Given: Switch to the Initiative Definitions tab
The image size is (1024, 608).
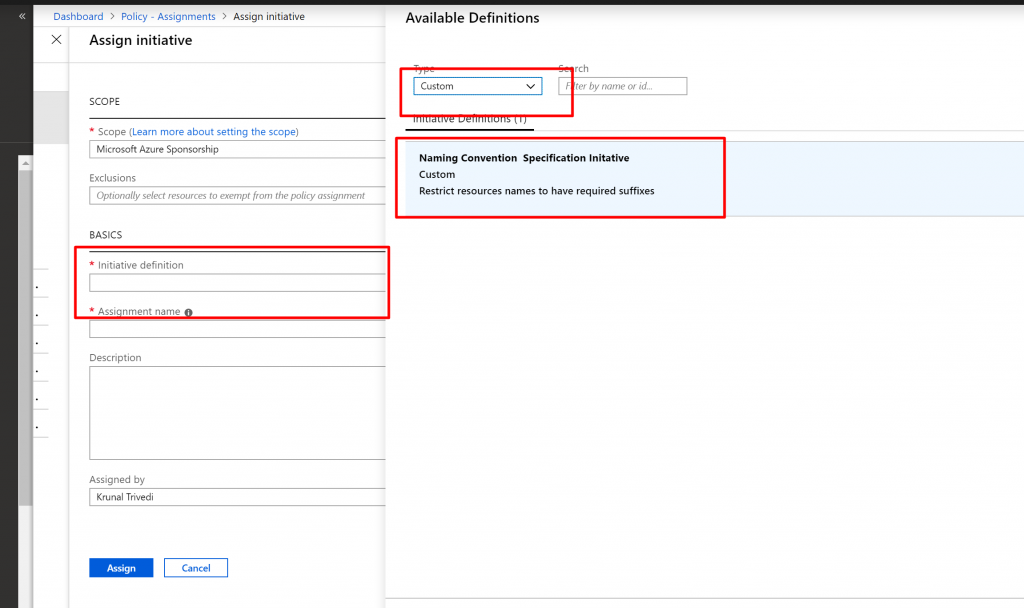Looking at the screenshot, I should (x=470, y=120).
